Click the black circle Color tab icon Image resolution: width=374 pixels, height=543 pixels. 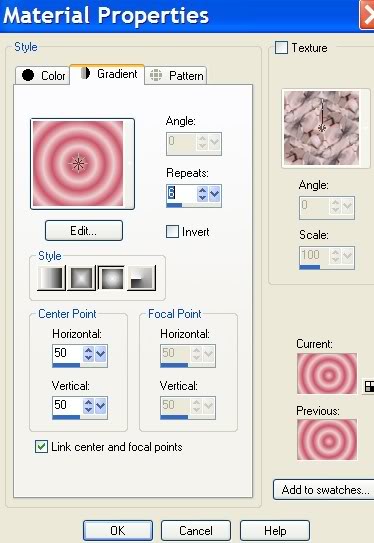[x=28, y=75]
